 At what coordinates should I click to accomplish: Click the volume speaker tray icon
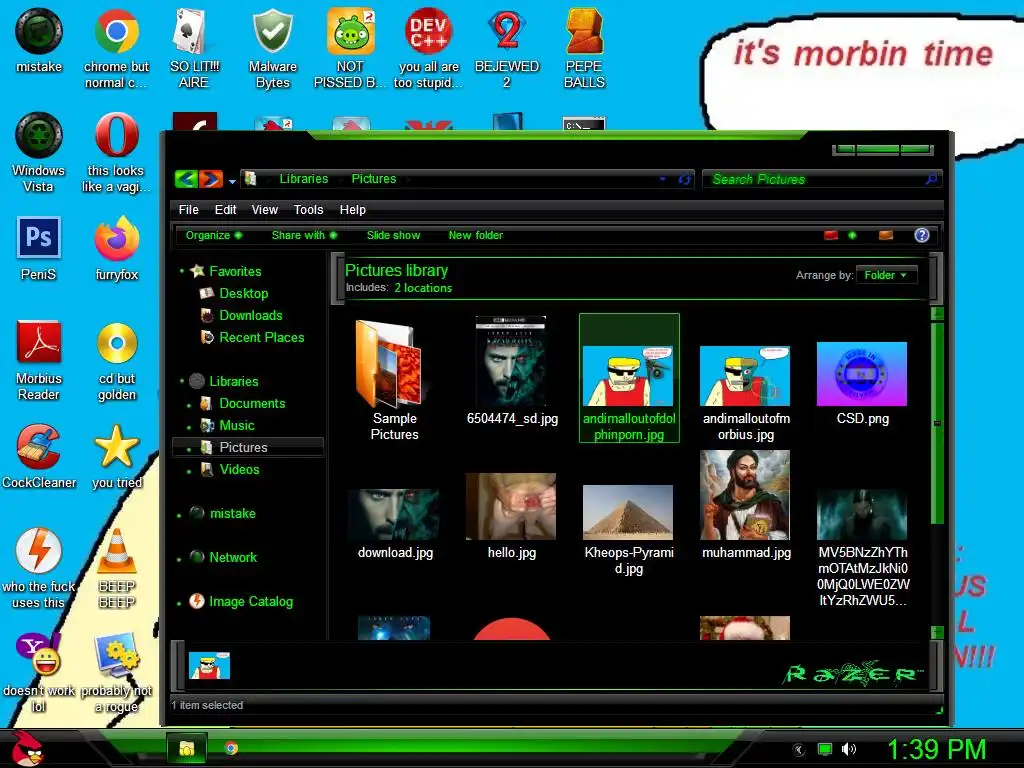click(848, 749)
